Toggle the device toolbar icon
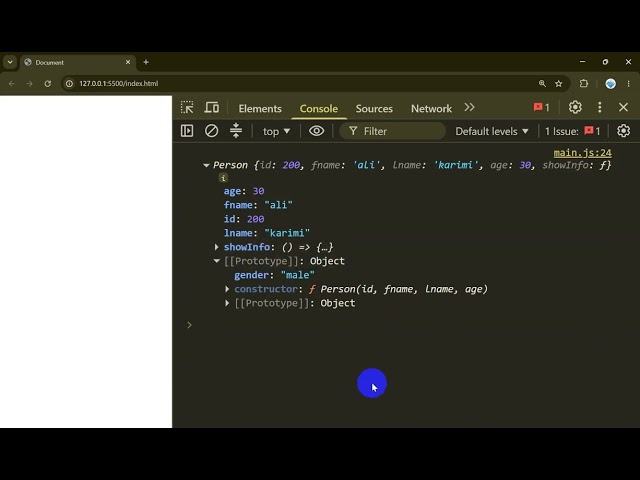The width and height of the screenshot is (640, 480). click(211, 108)
